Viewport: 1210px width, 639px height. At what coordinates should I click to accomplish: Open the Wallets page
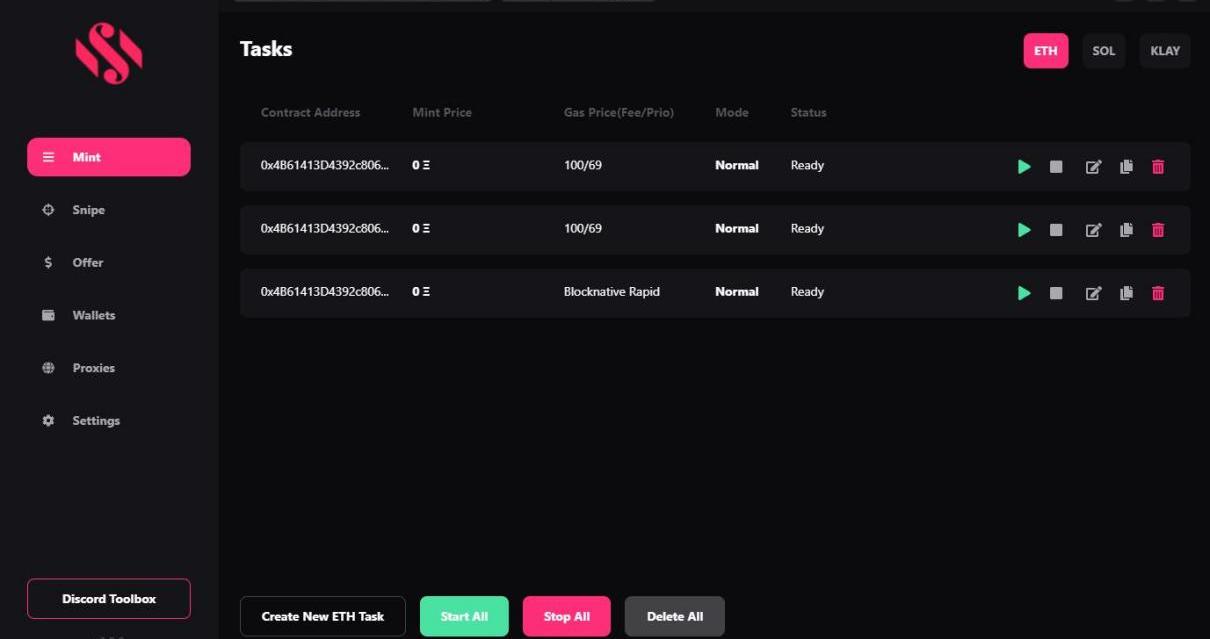coord(93,315)
